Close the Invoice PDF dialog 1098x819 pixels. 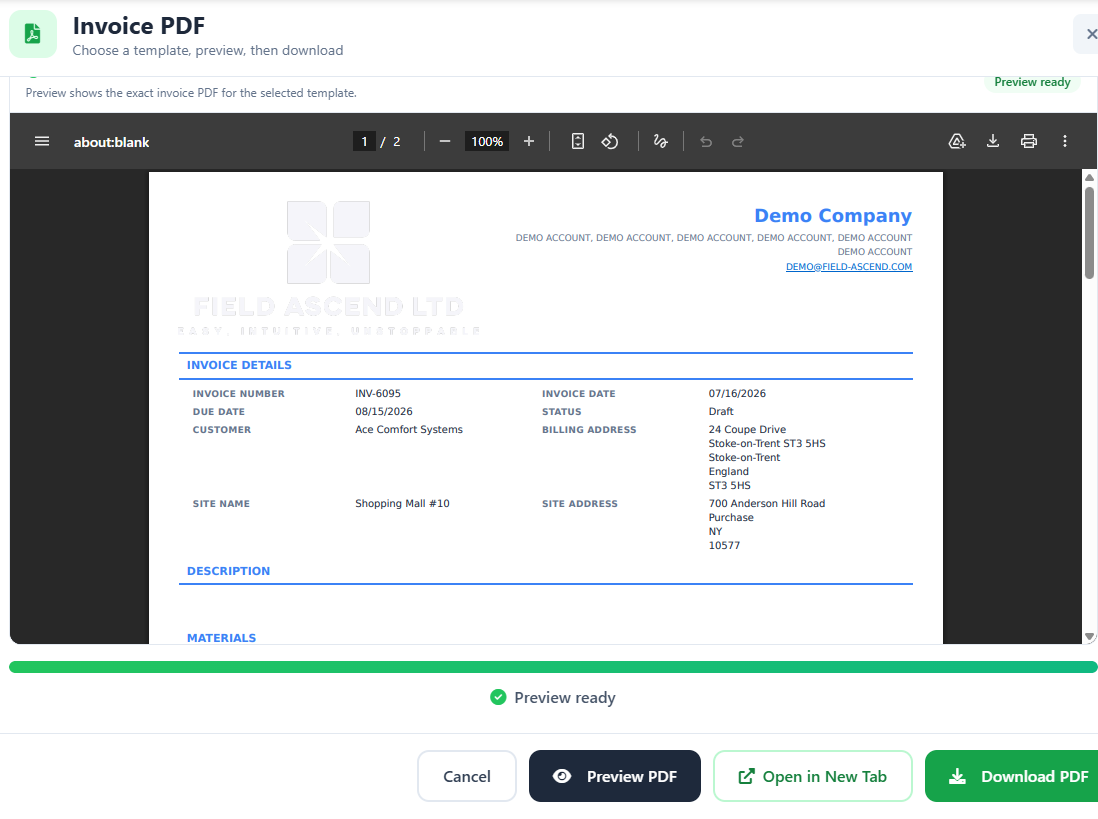(1089, 34)
